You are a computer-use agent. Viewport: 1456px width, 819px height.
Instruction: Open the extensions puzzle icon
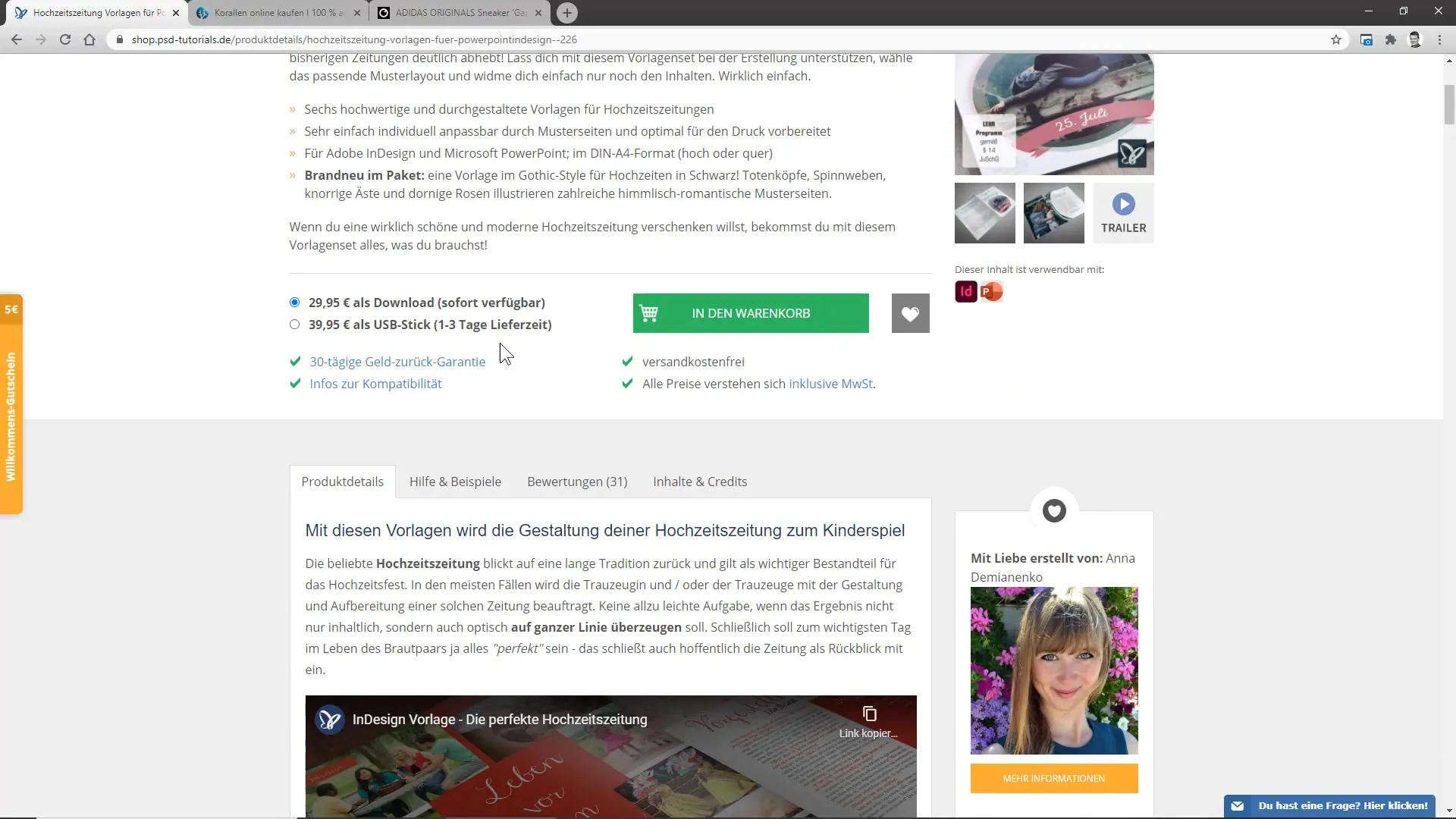[x=1391, y=39]
